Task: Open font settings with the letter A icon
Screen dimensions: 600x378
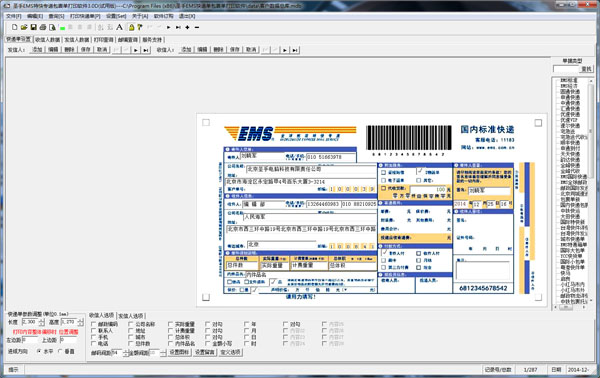Action: [119, 27]
